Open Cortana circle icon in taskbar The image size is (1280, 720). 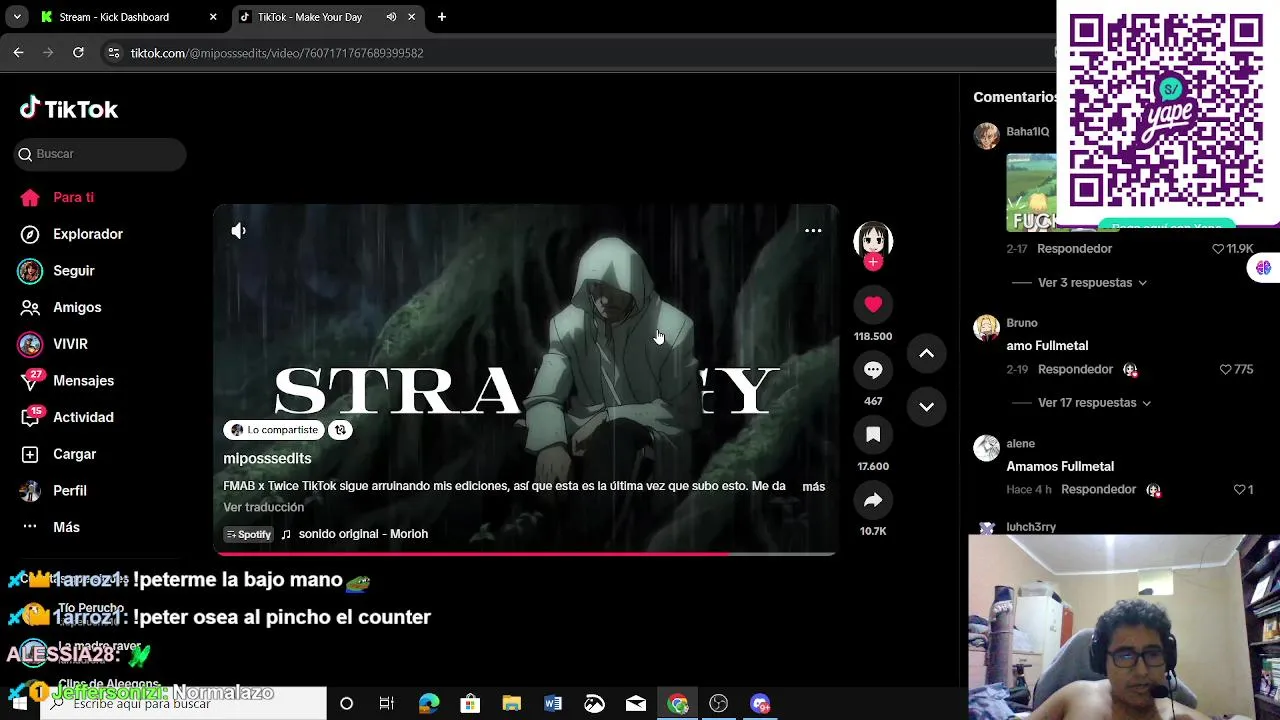click(x=346, y=704)
